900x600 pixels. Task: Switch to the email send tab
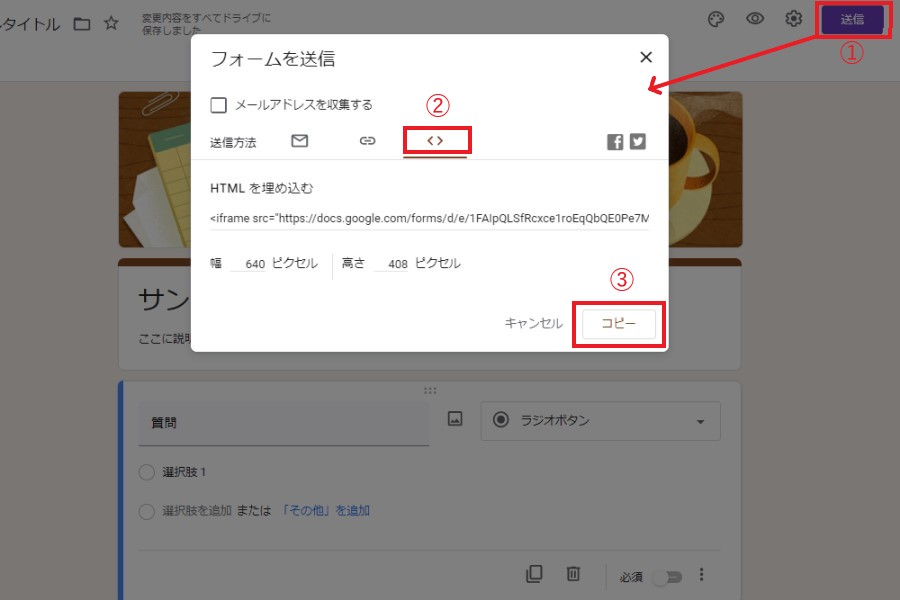(299, 141)
